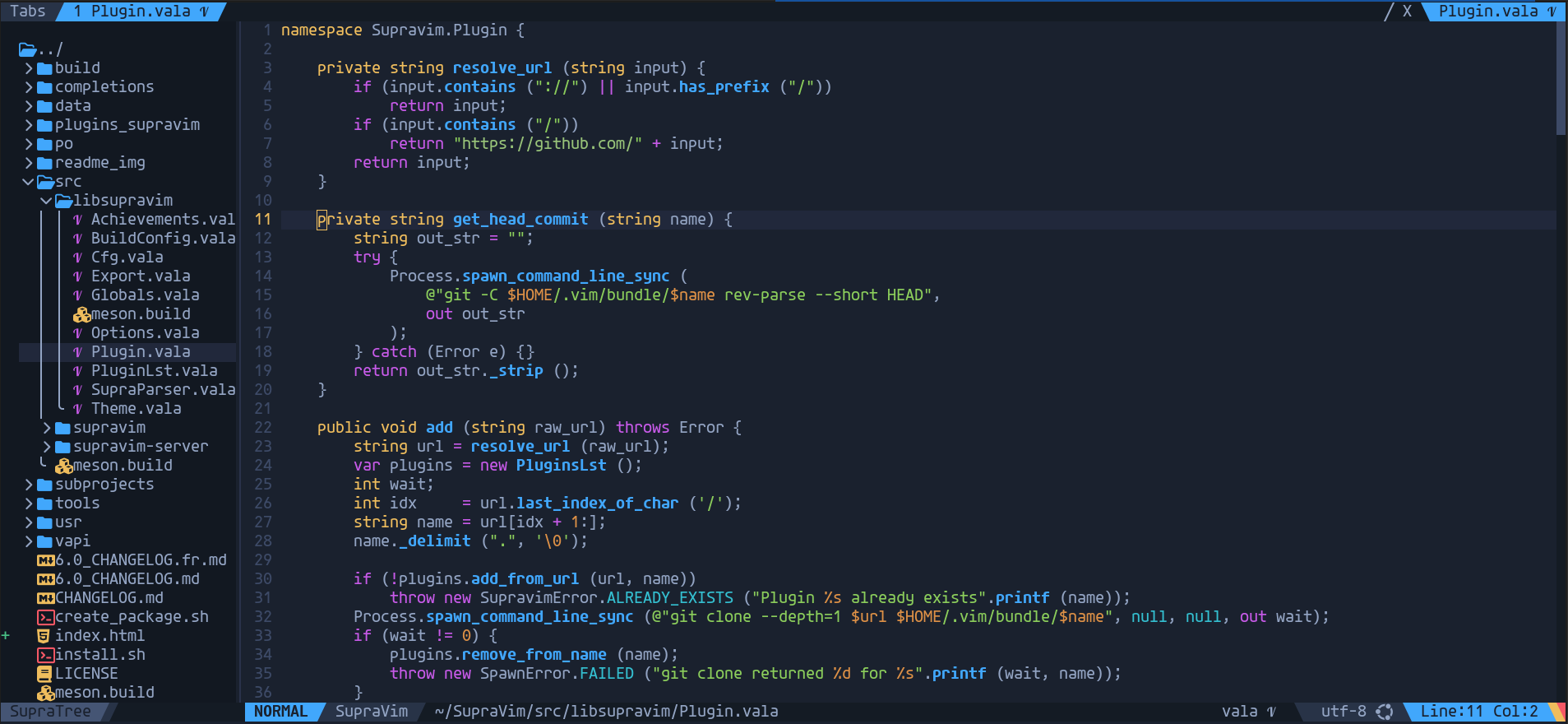
Task: Click the SupraVim status segment
Action: pos(372,712)
